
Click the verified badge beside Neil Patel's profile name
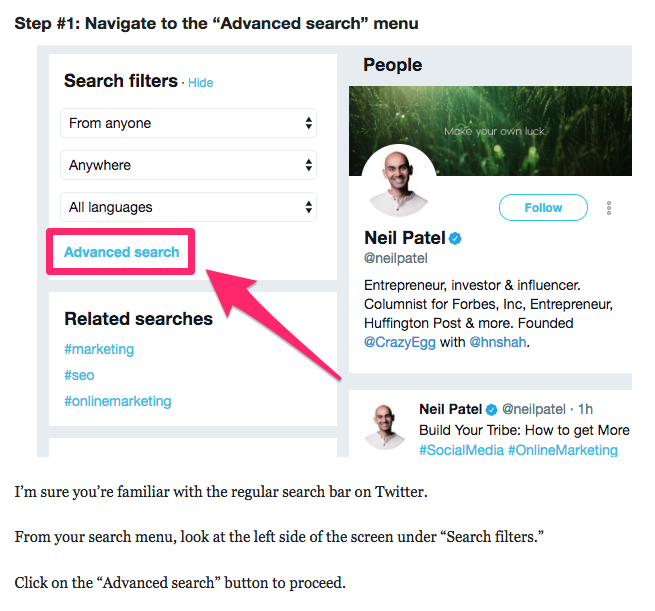455,238
